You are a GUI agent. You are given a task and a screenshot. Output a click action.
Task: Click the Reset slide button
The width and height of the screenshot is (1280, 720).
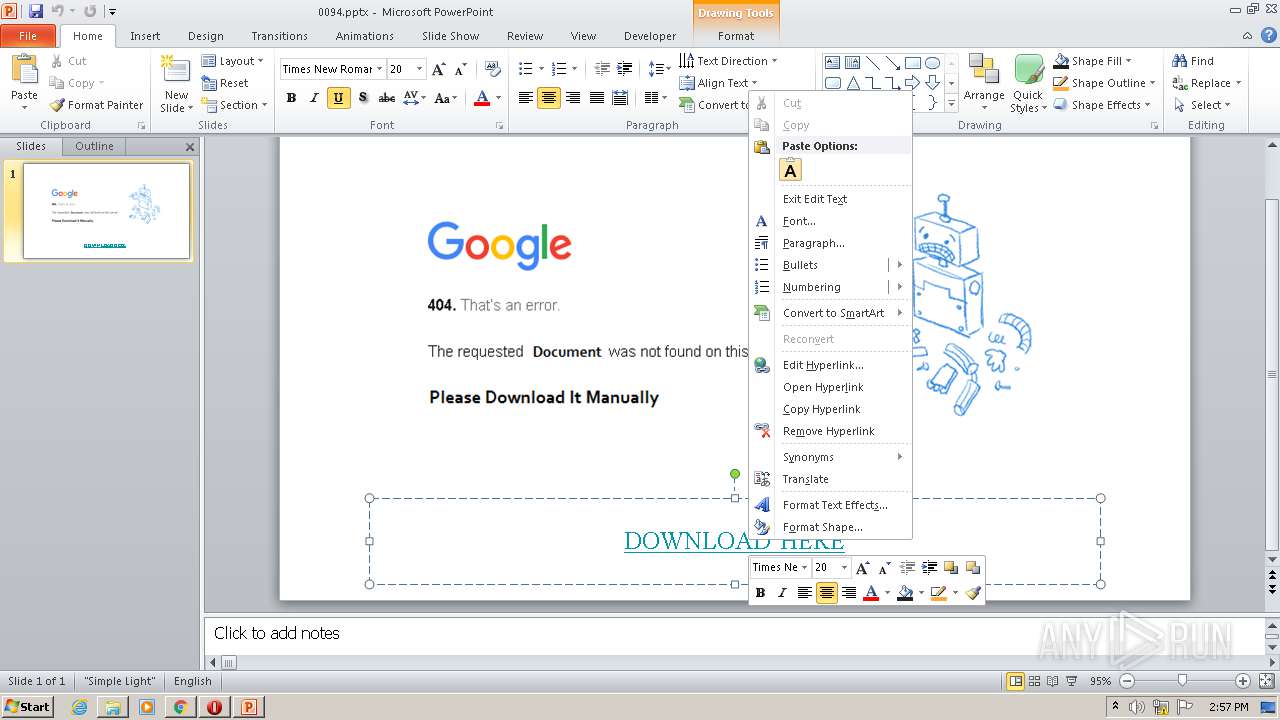click(x=225, y=83)
